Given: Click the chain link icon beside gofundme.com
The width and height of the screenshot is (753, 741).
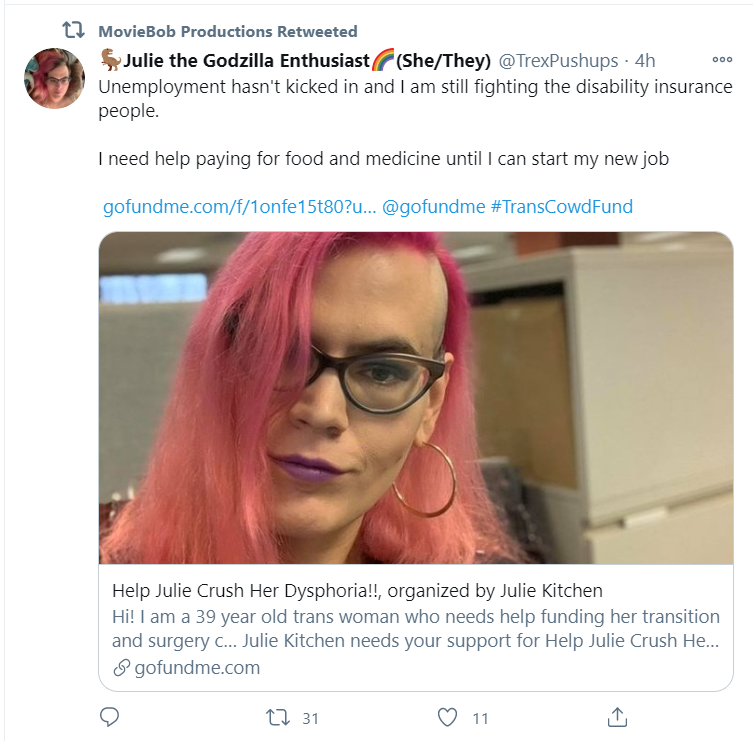Looking at the screenshot, I should [121, 668].
